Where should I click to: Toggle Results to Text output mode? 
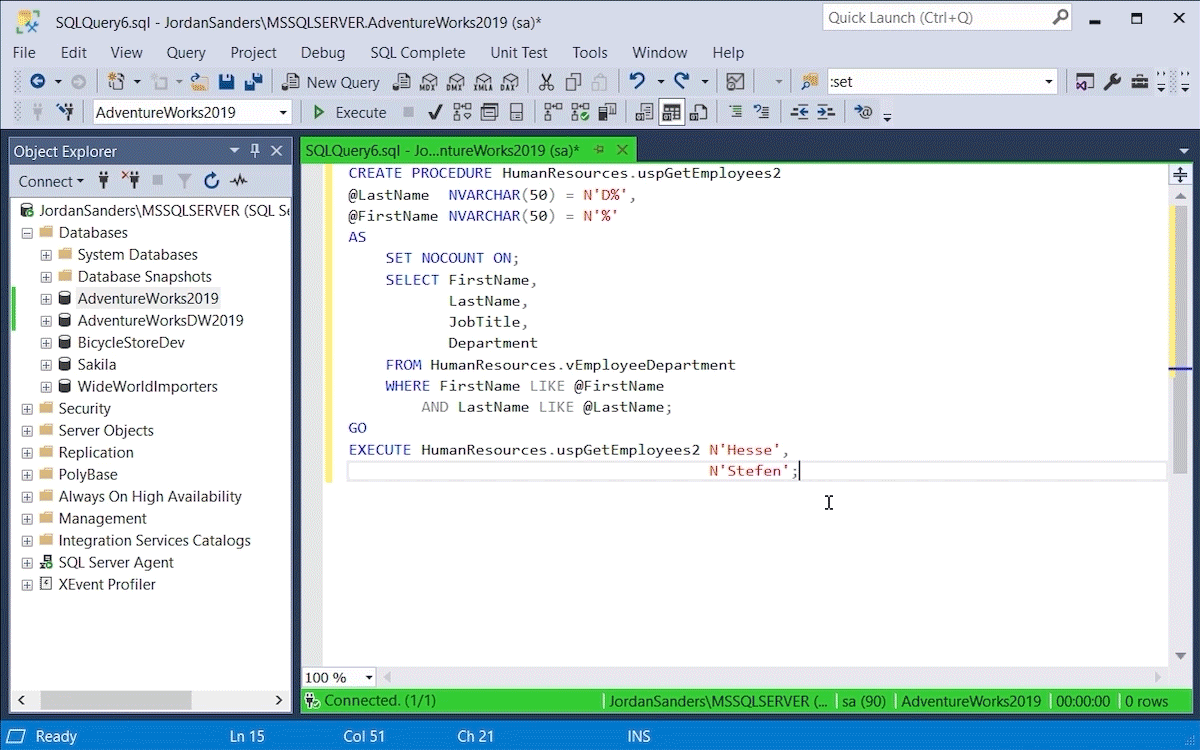[645, 112]
